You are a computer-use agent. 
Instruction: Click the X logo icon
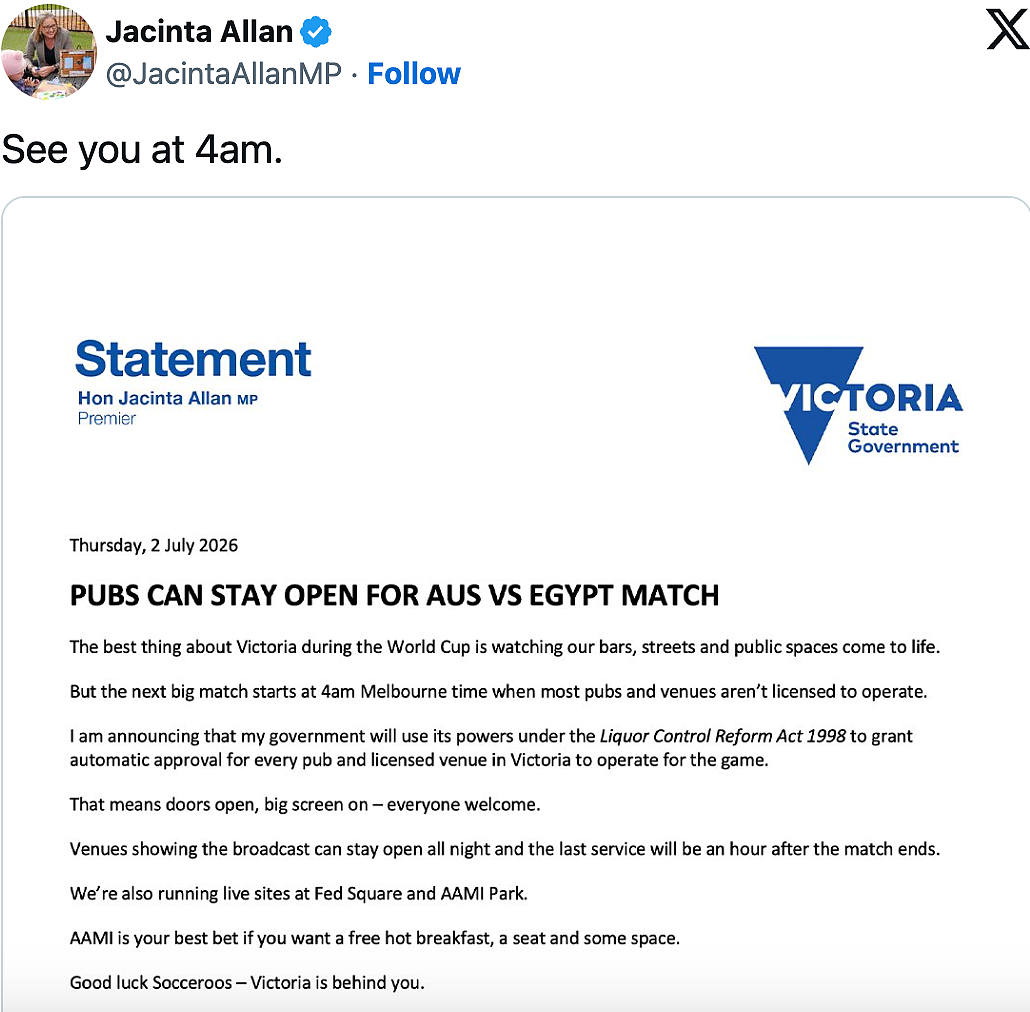click(x=1008, y=29)
